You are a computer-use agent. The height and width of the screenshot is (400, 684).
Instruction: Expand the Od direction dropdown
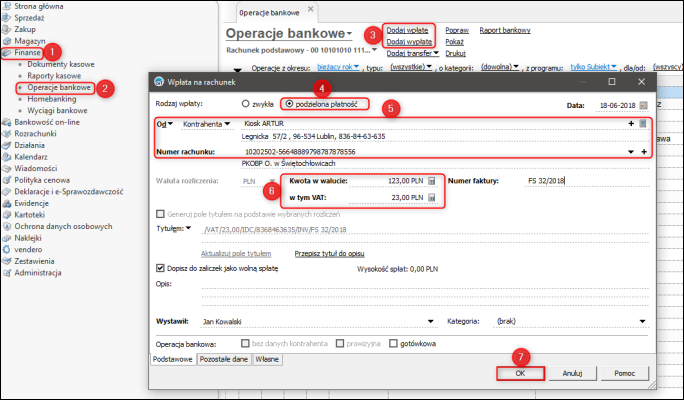click(x=165, y=124)
